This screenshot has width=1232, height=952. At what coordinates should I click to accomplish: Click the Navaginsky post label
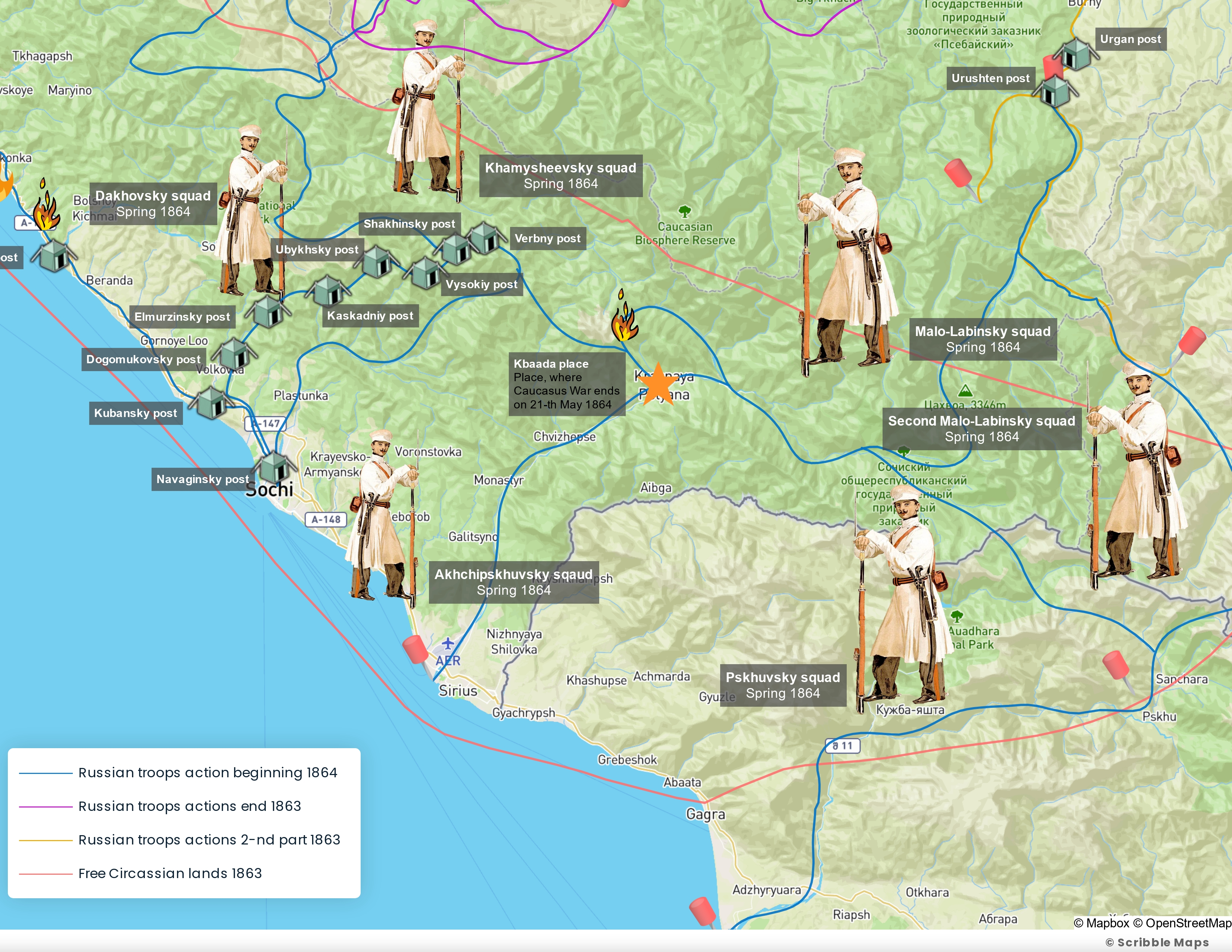(x=202, y=479)
